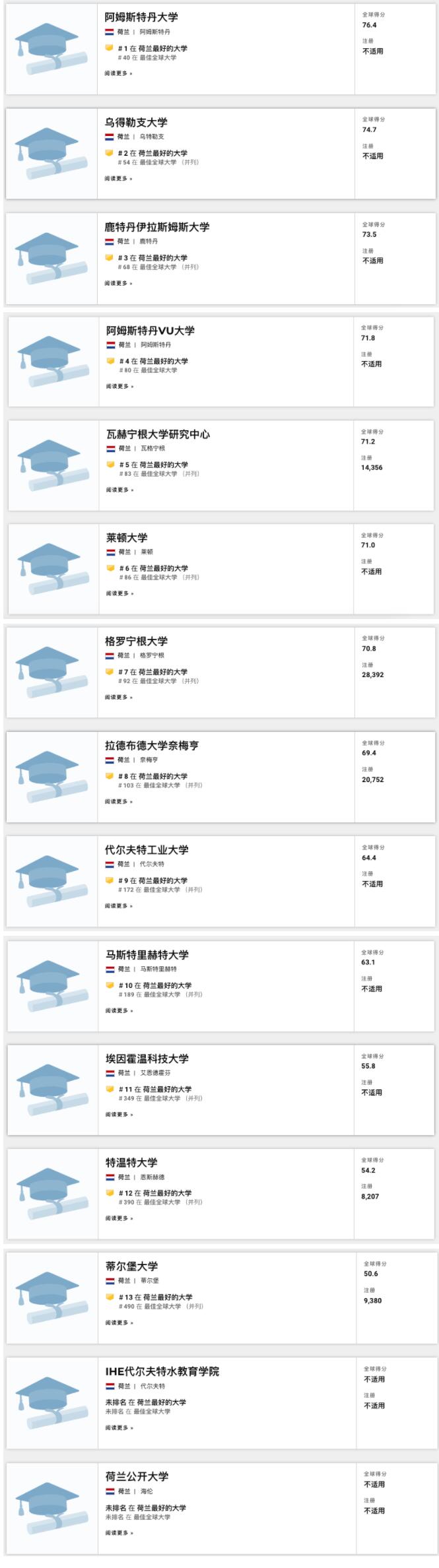Click the yellow badge icon beside #3 在荷兰最好的大学

point(109,257)
